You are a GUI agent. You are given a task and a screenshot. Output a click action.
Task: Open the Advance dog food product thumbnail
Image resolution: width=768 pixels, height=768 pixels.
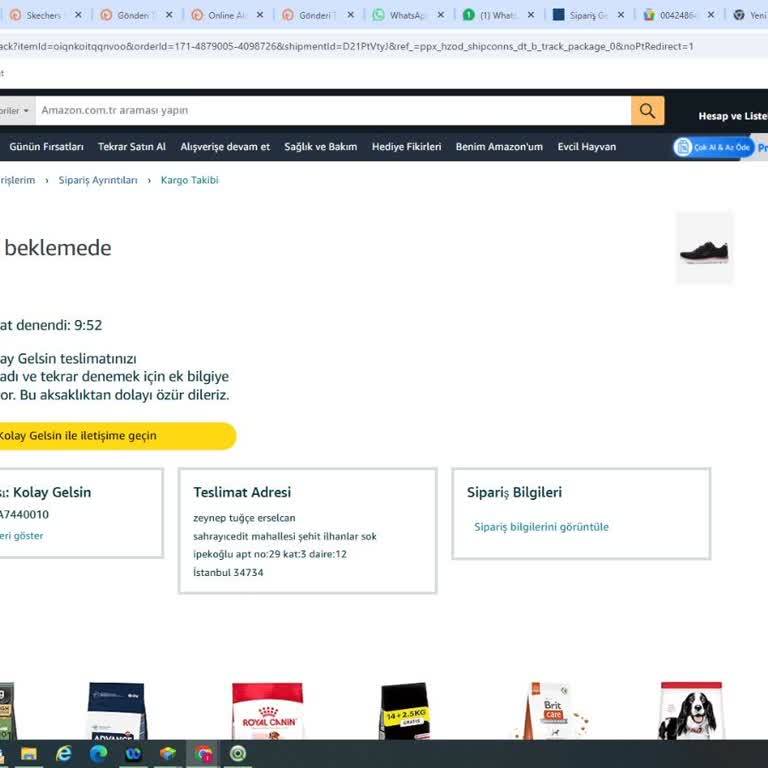coord(117,711)
